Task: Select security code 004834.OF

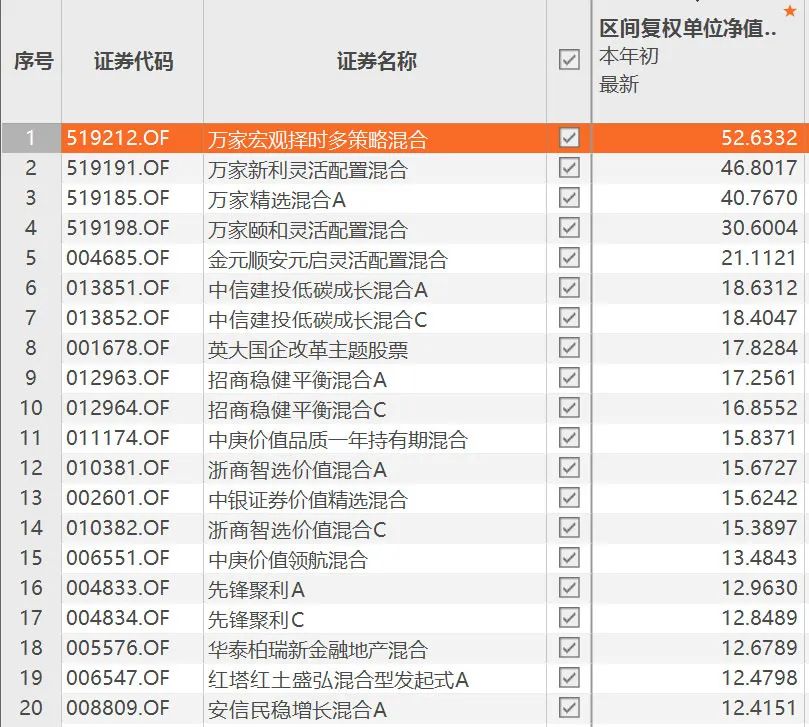Action: tap(118, 617)
